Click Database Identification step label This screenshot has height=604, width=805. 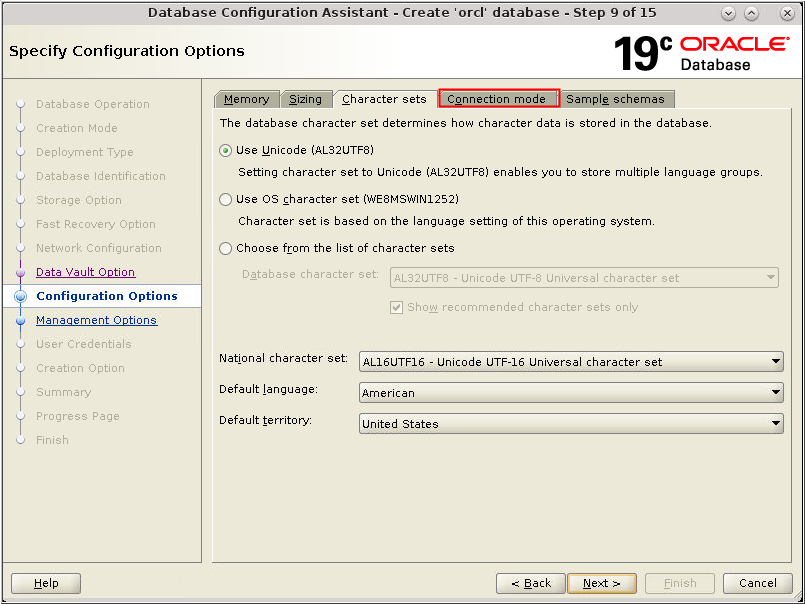(101, 176)
